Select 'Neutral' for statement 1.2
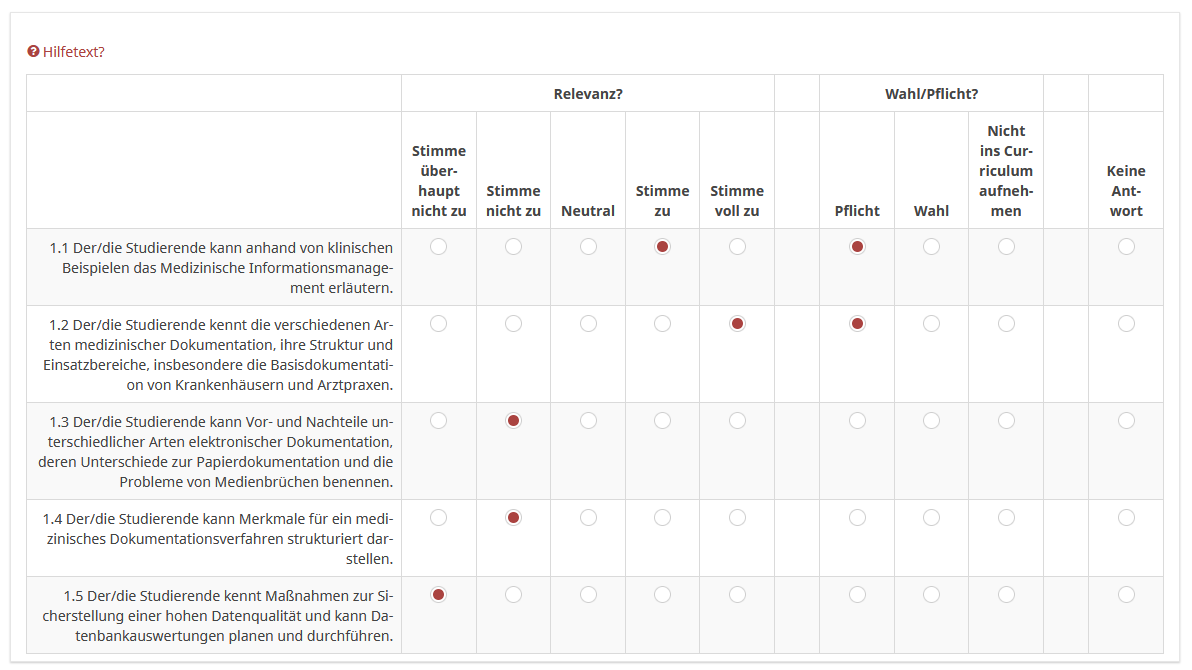Screen dimensions: 1192x670 coord(588,324)
